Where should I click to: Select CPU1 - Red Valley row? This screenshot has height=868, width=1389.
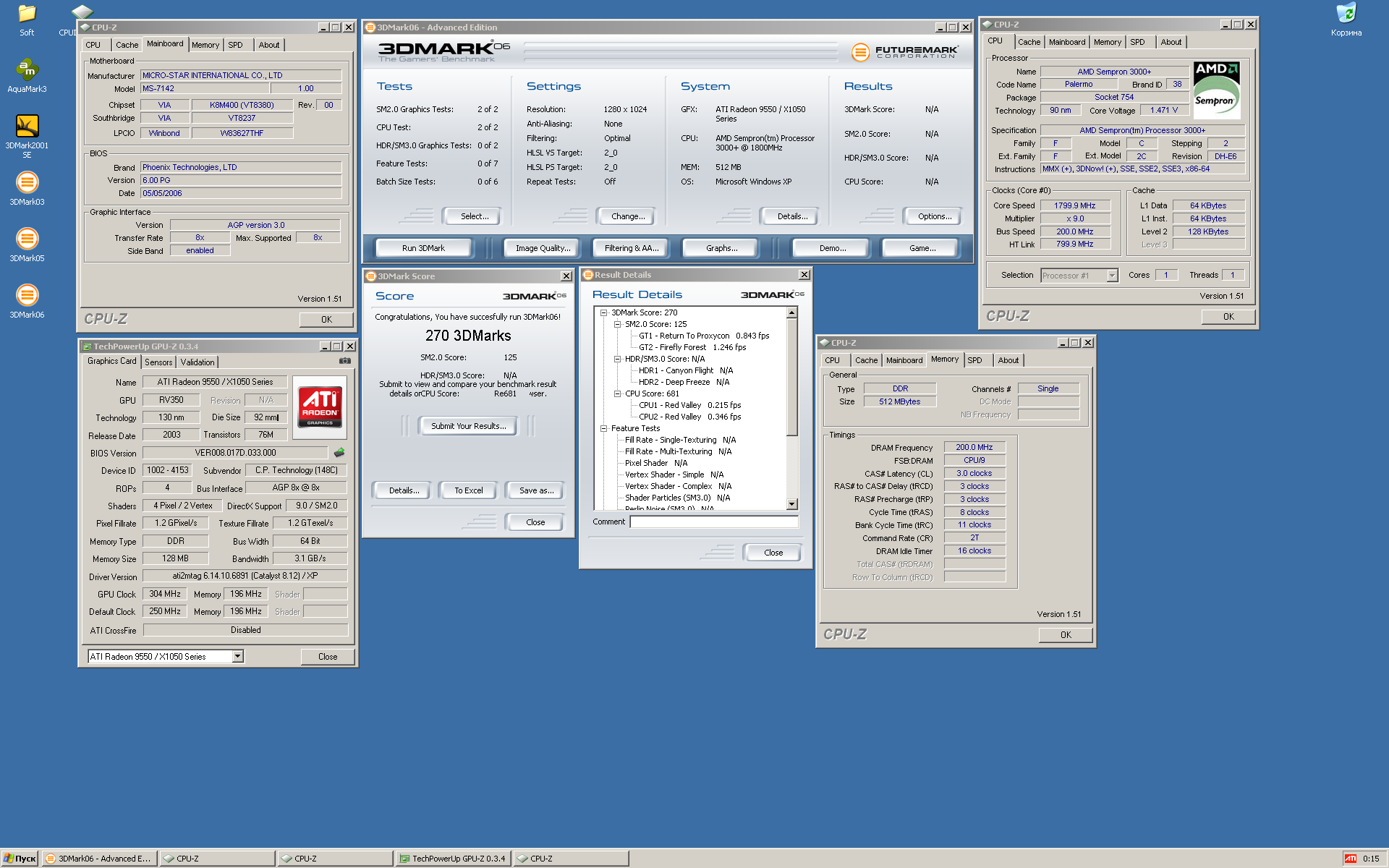(689, 406)
